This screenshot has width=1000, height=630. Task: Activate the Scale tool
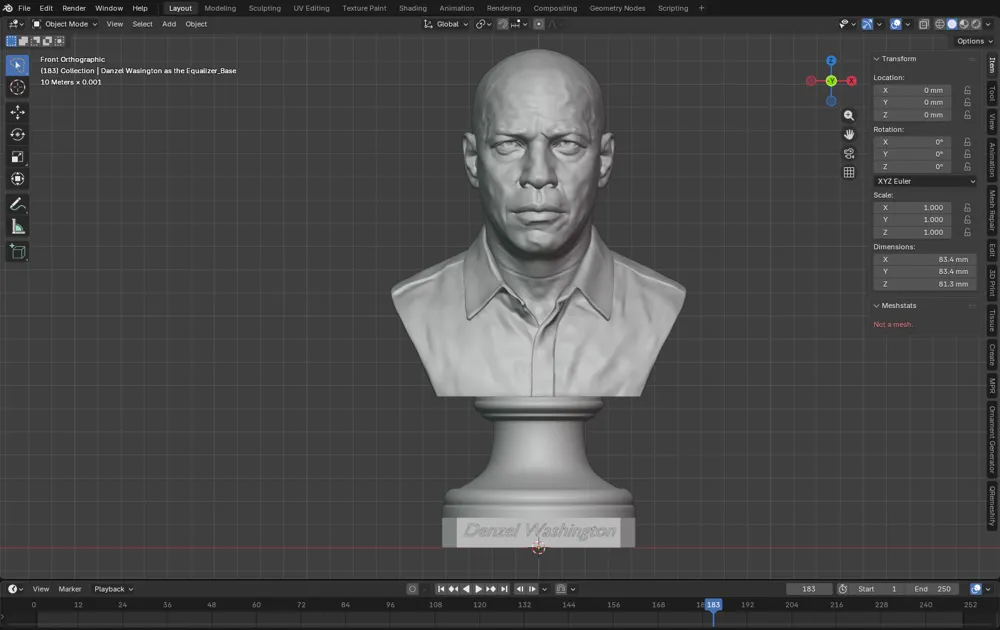pyautogui.click(x=17, y=157)
